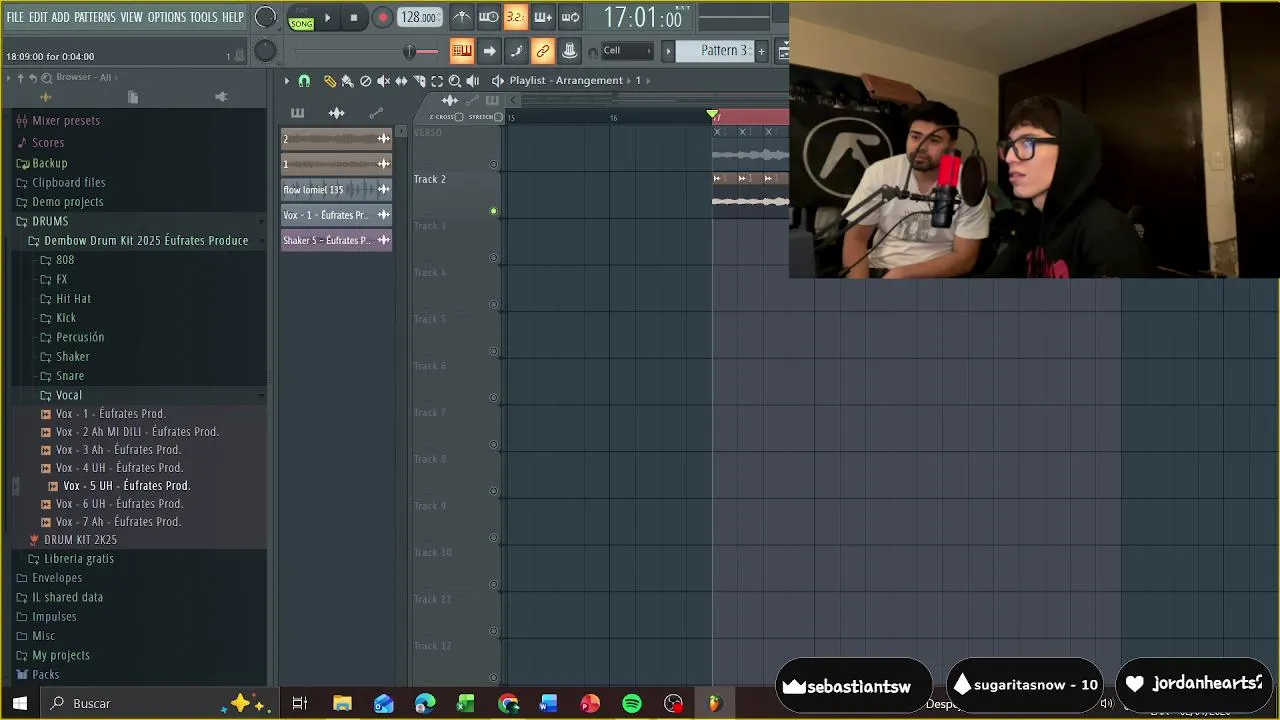
Task: Arm the red Record button
Action: tap(382, 17)
